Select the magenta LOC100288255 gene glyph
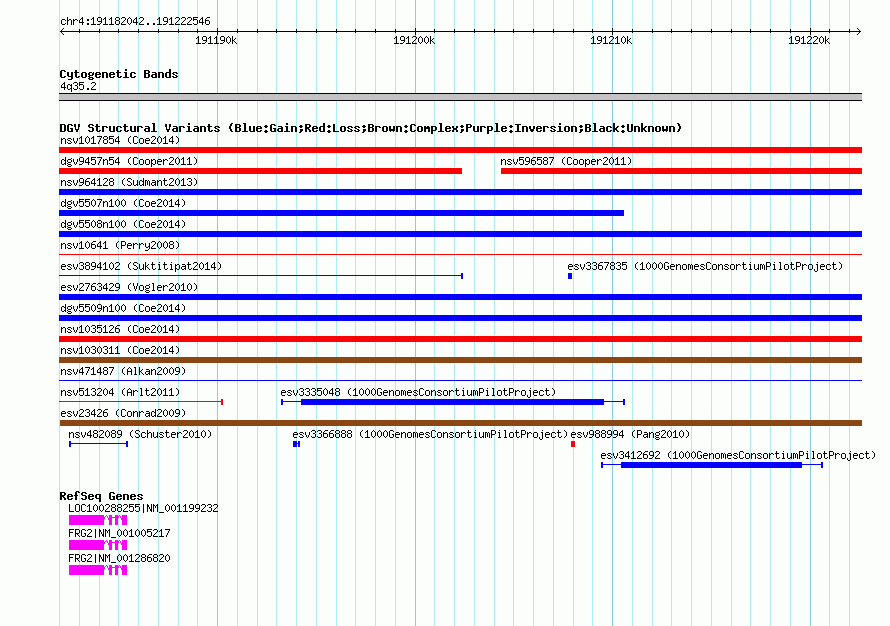890x626 pixels. pos(98,520)
